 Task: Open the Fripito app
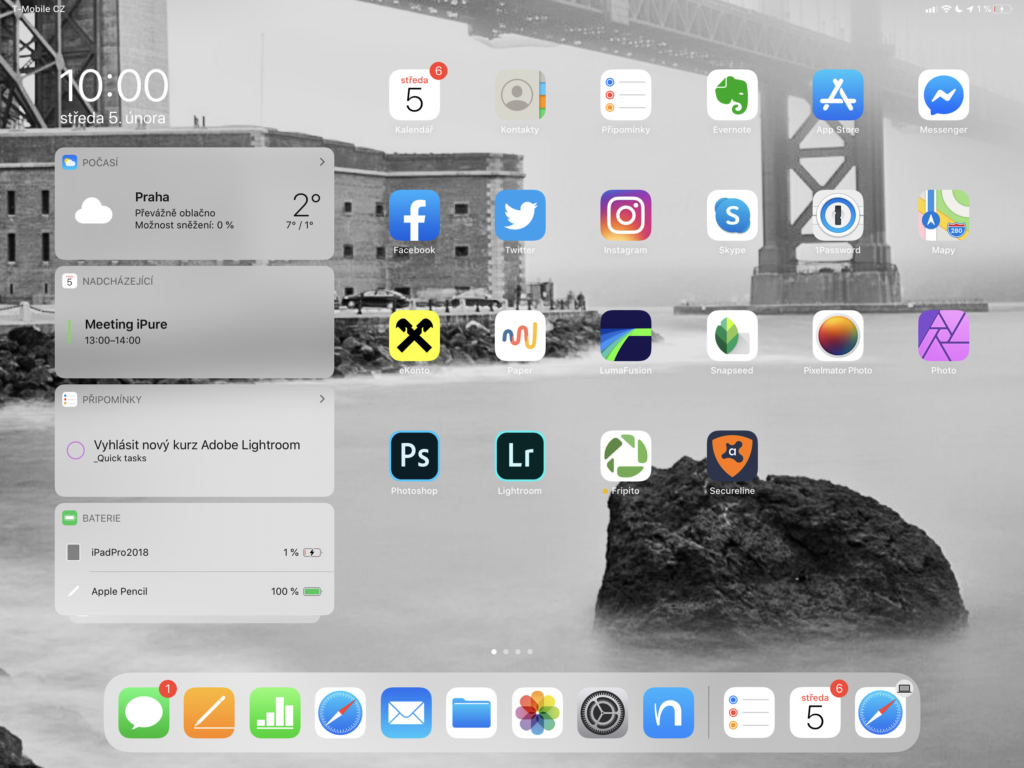point(626,456)
